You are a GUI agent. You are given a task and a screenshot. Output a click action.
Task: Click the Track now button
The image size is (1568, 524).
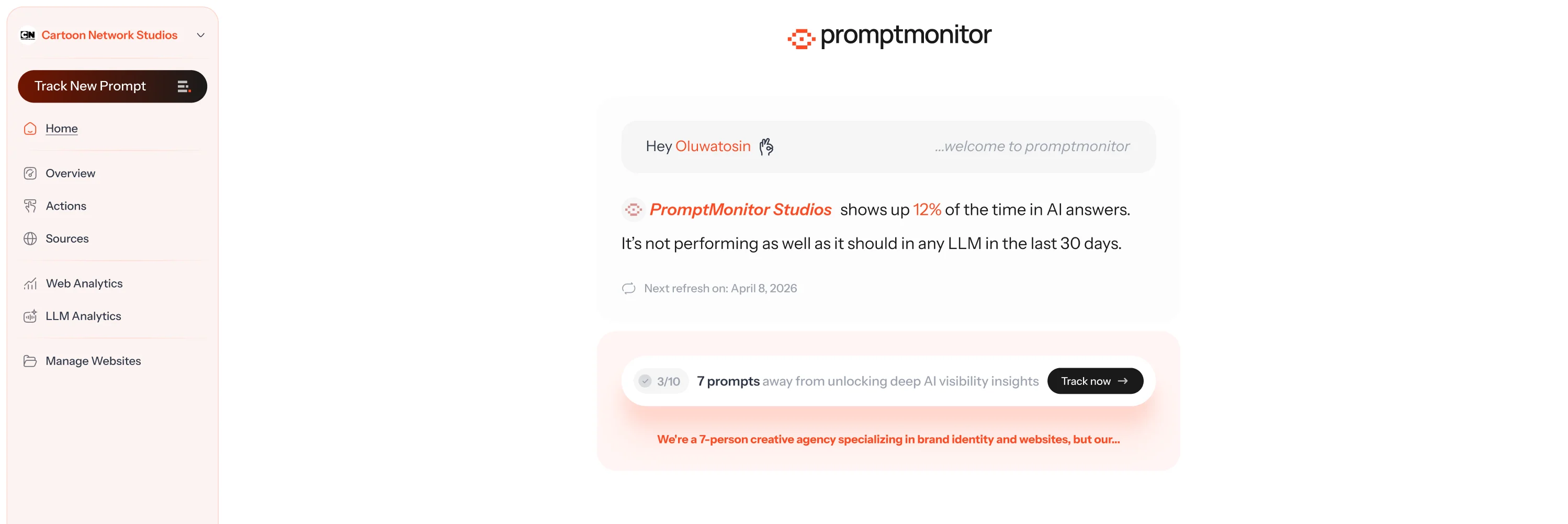[1095, 382]
